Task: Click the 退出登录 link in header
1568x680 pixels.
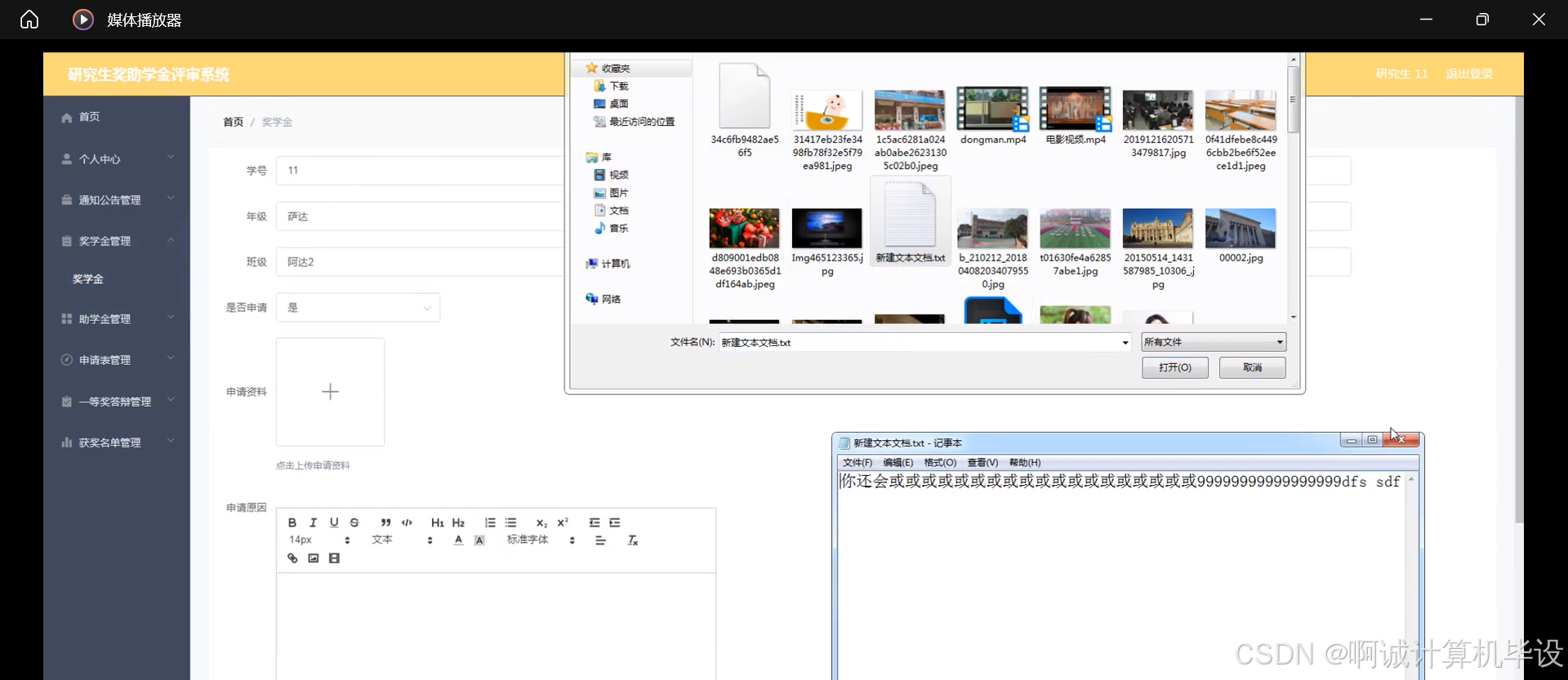Action: tap(1469, 73)
